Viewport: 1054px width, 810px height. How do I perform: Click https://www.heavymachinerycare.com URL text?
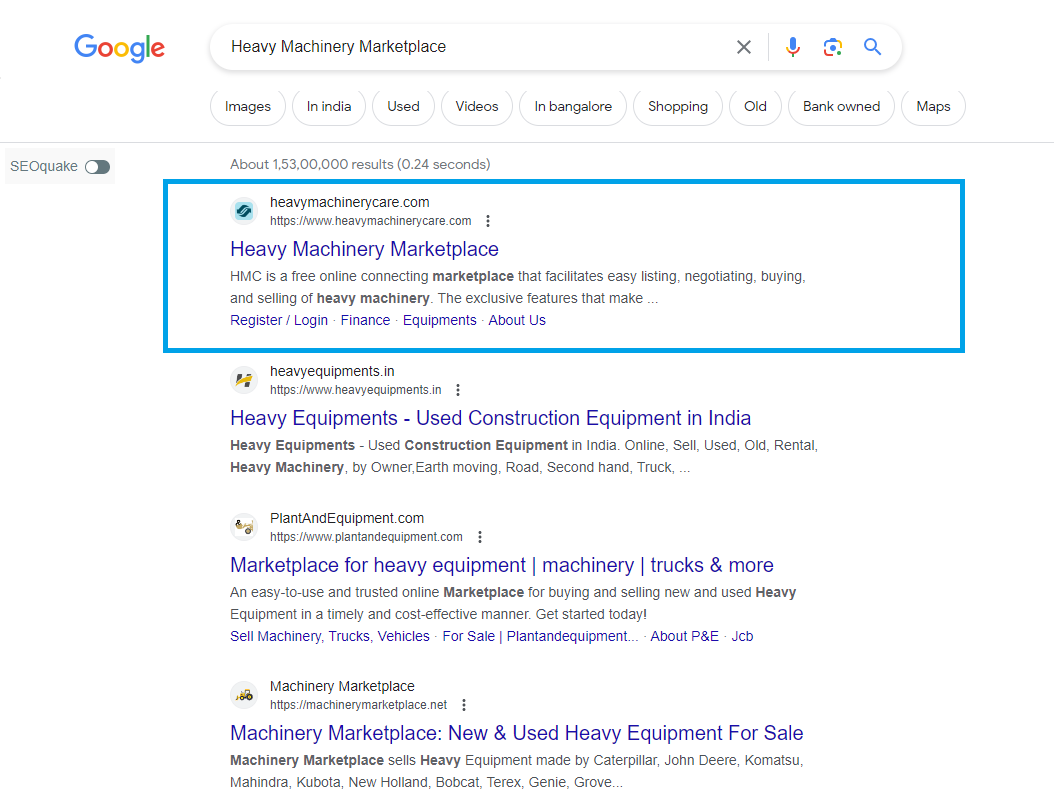pyautogui.click(x=370, y=221)
